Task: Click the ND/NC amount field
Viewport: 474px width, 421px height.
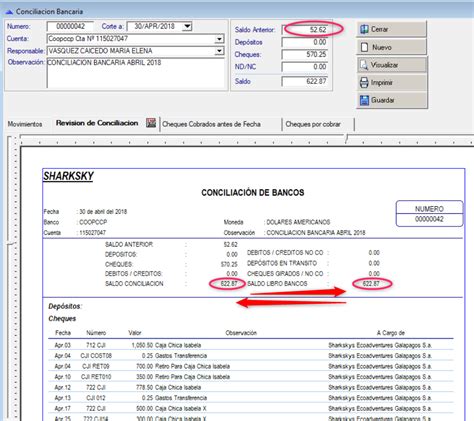Action: pyautogui.click(x=305, y=67)
